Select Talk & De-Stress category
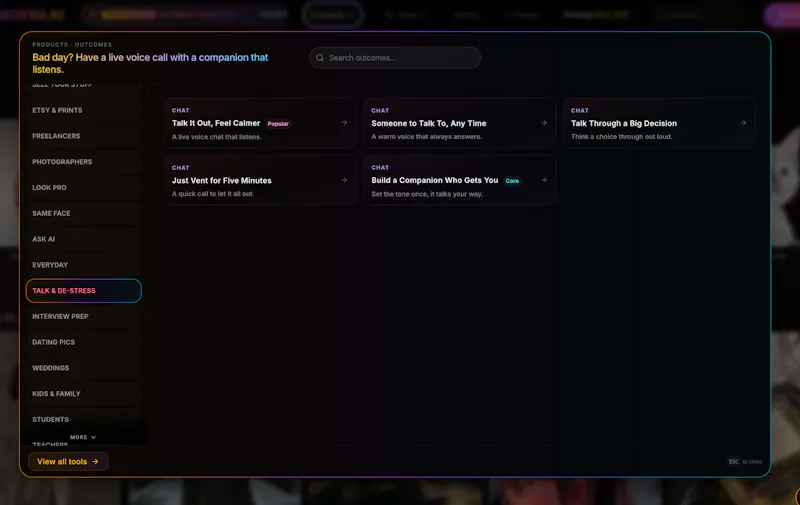 (x=84, y=290)
